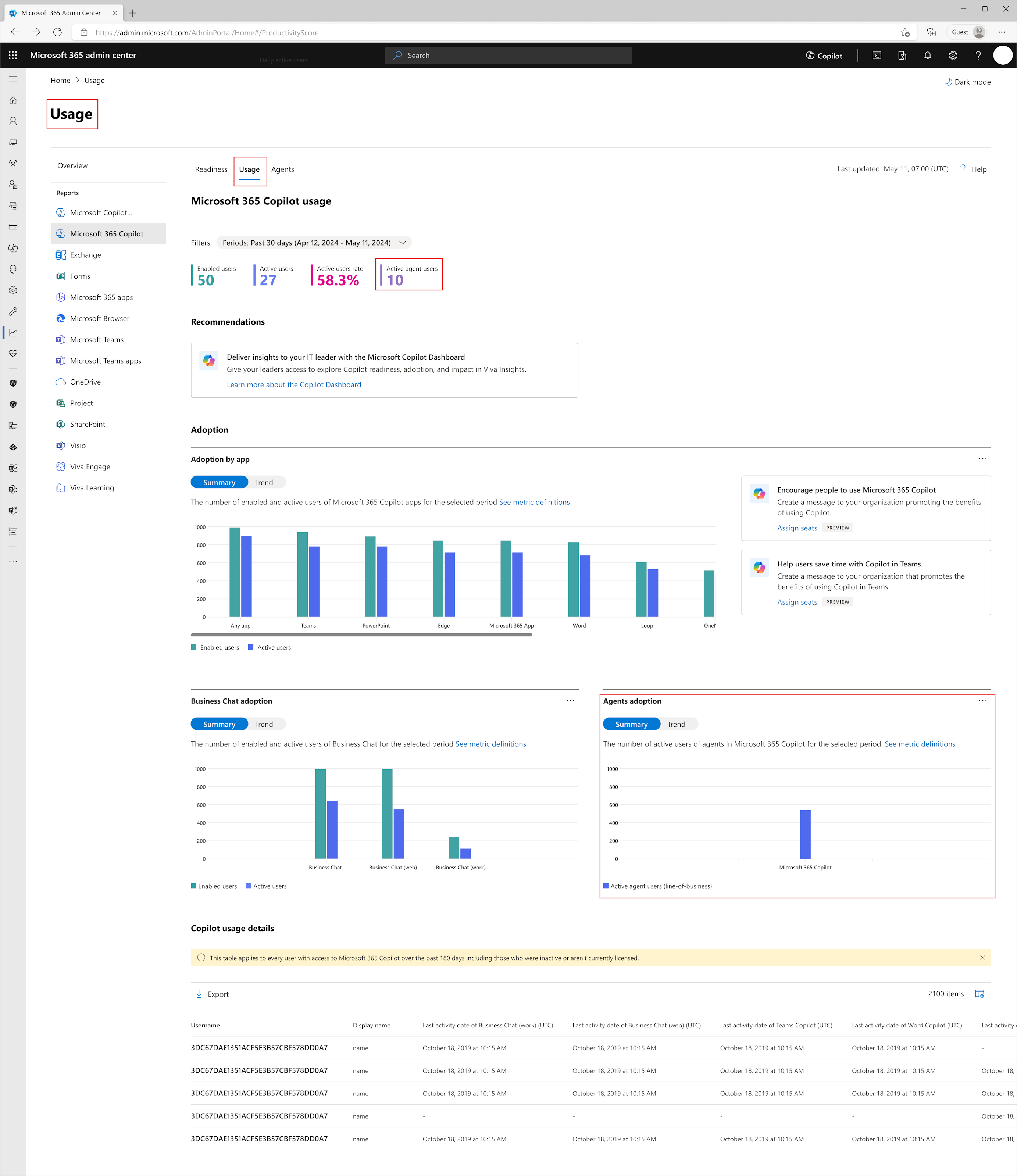The height and width of the screenshot is (1176, 1017).
Task: Open the Forms report
Action: click(80, 276)
